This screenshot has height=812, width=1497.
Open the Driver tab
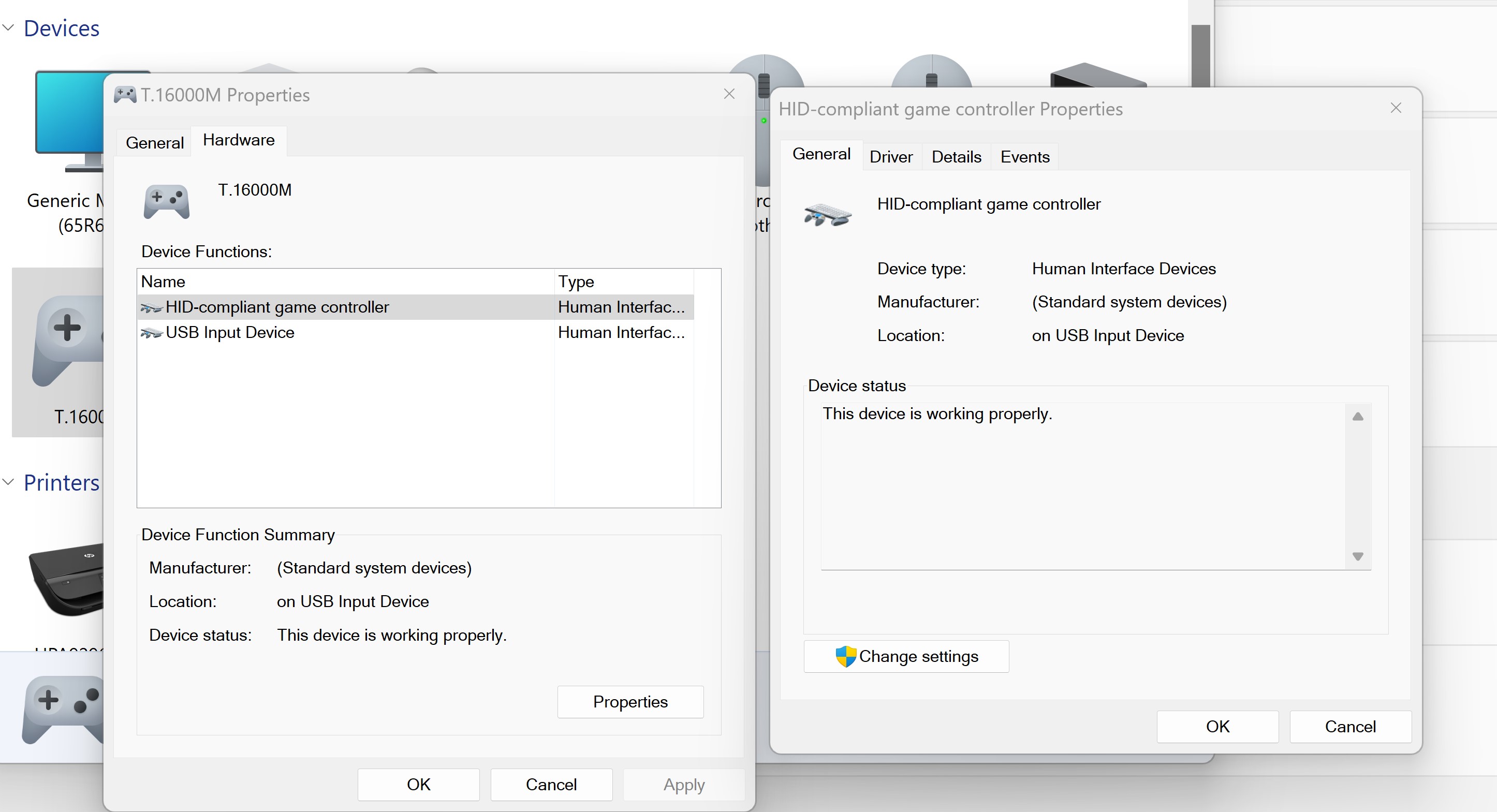click(891, 157)
